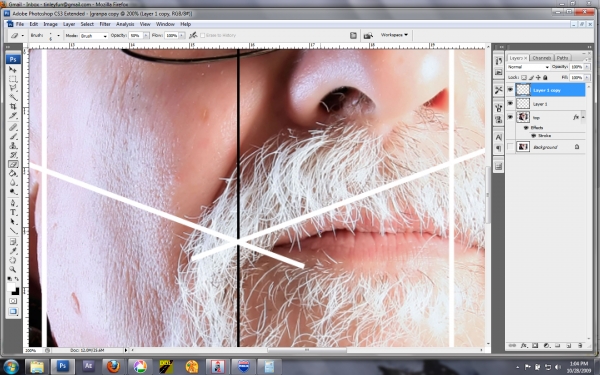Select the Clone Stamp tool

pos(13,146)
